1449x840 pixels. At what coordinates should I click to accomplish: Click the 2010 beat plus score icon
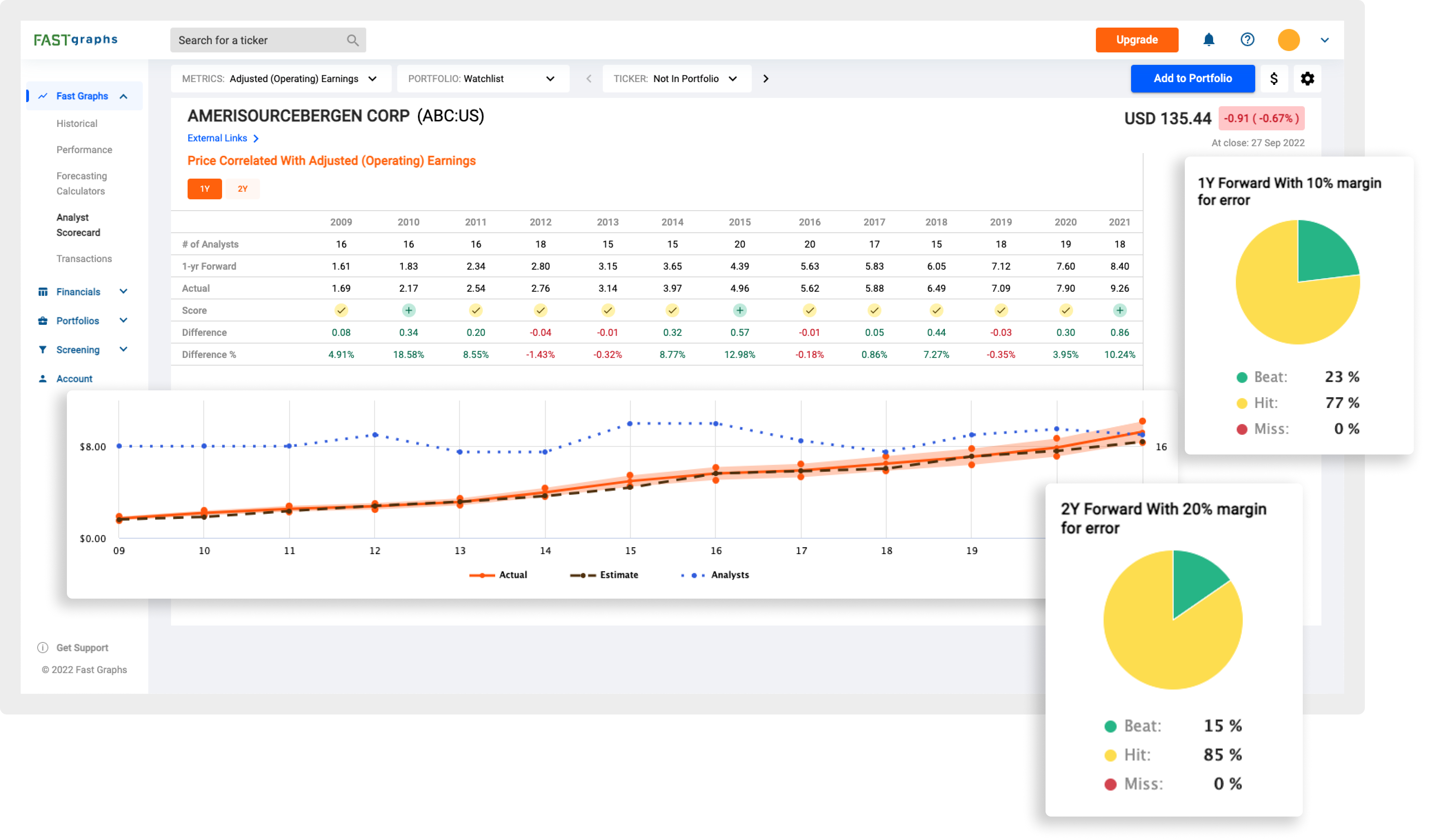coord(408,310)
